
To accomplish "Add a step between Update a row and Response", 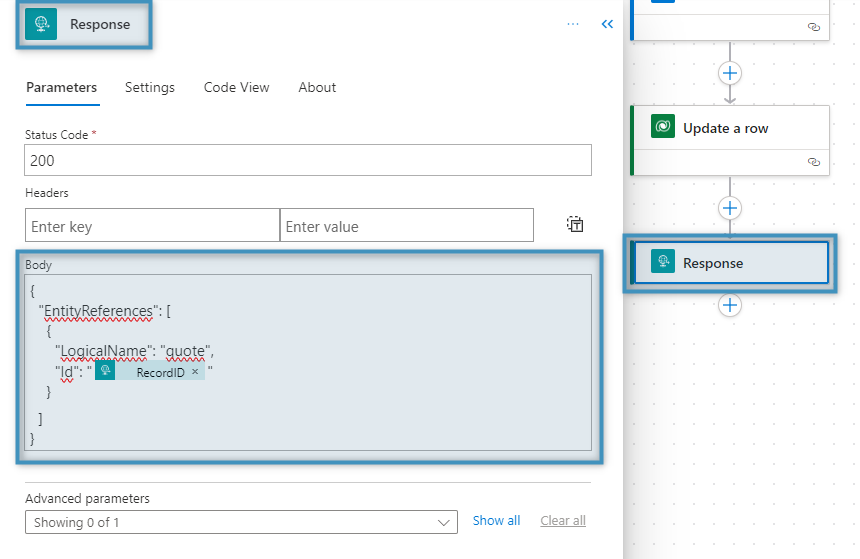I will click(x=729, y=208).
